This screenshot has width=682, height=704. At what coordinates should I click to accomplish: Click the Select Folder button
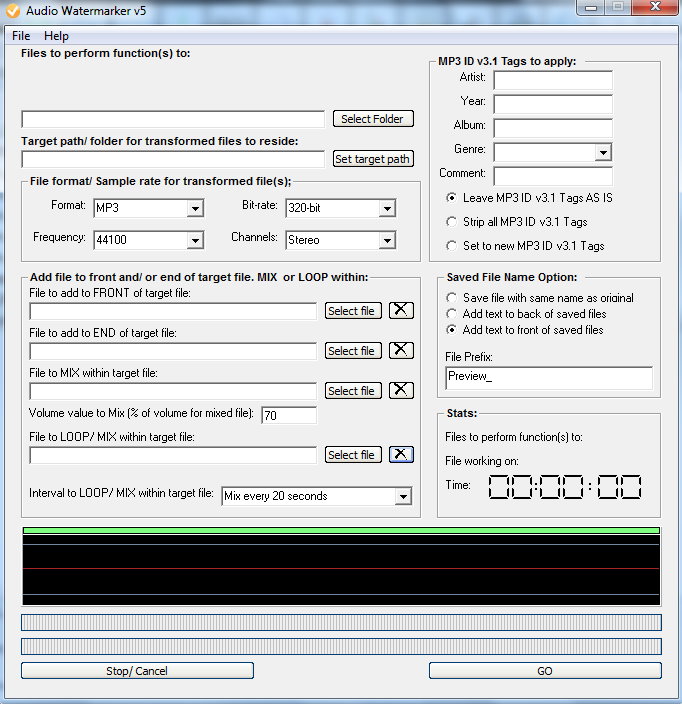372,119
